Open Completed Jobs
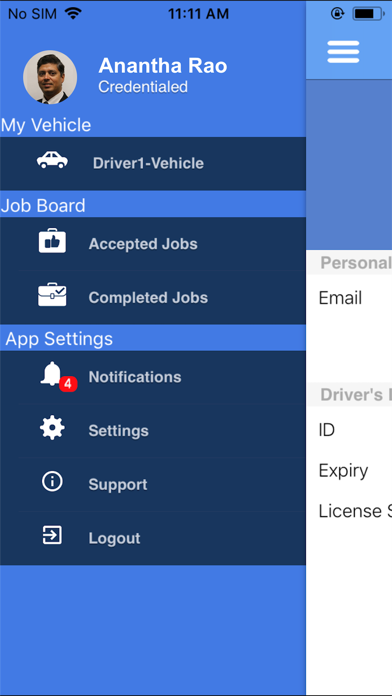This screenshot has height=696, width=392. point(153,297)
